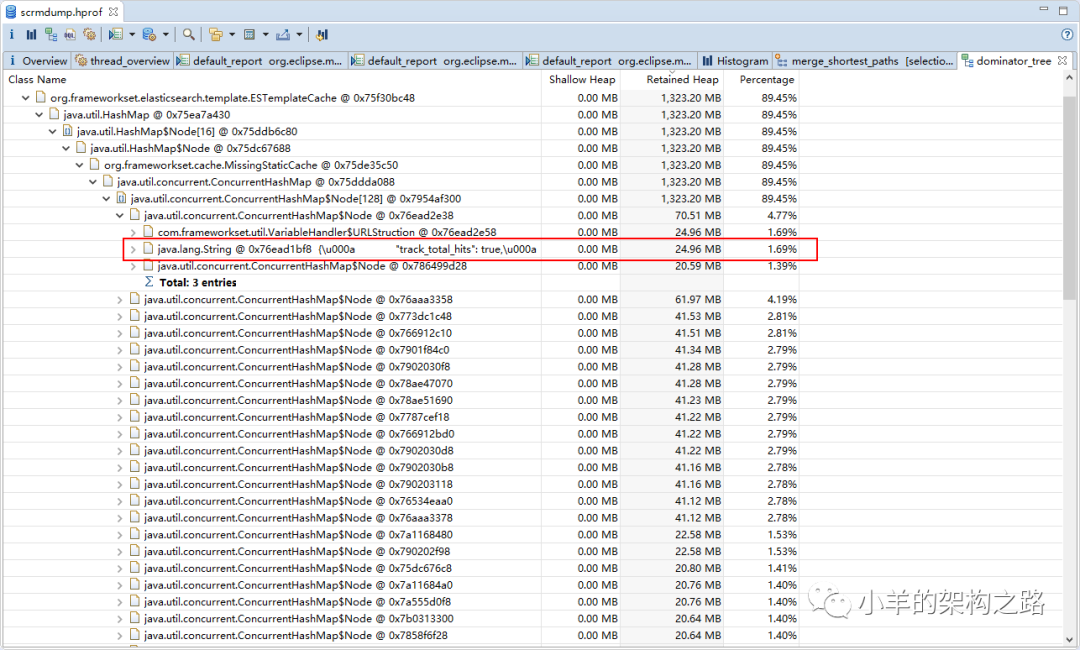Collapse the MissingStaticCache @ 0x75de35c50 node
The height and width of the screenshot is (650, 1080).
click(x=79, y=165)
